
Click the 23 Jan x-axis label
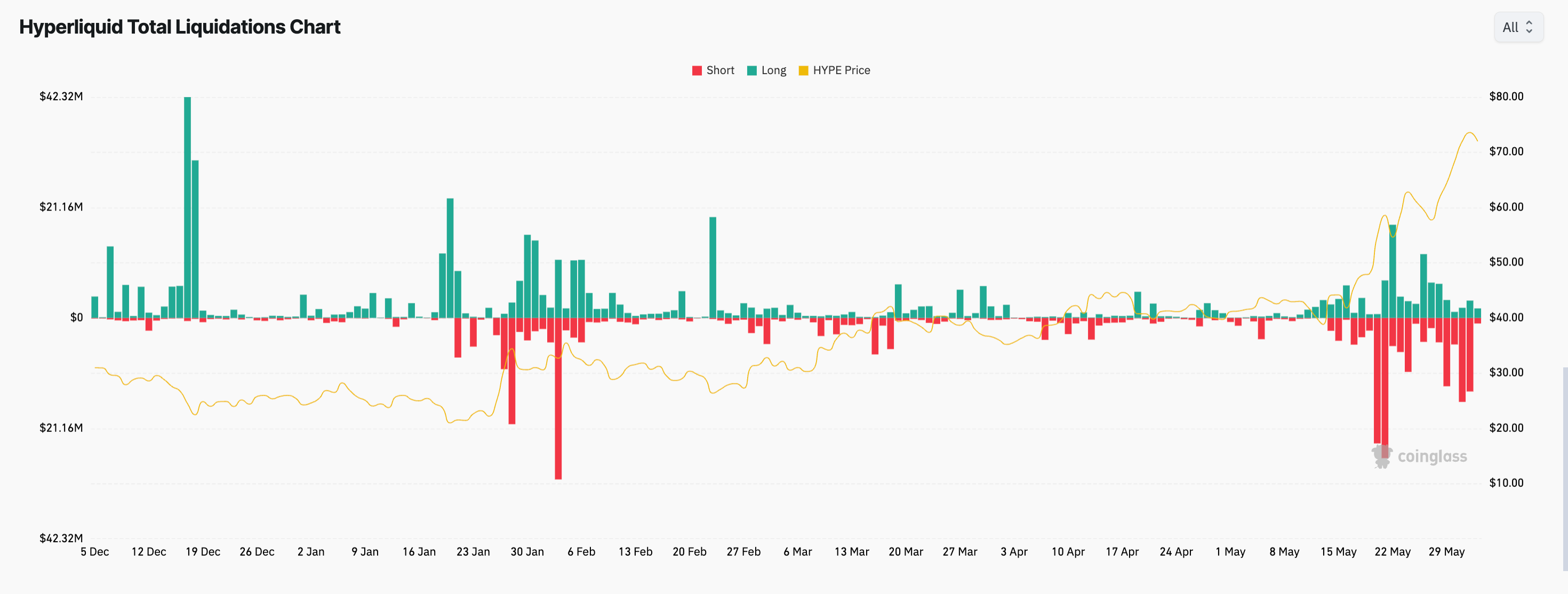coord(473,552)
